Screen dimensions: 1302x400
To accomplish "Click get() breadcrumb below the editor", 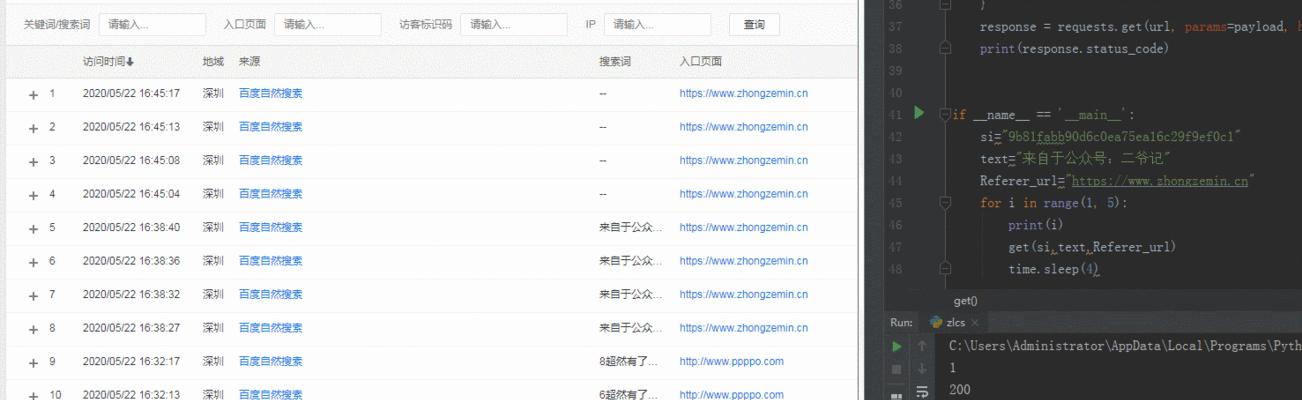I will pos(965,300).
